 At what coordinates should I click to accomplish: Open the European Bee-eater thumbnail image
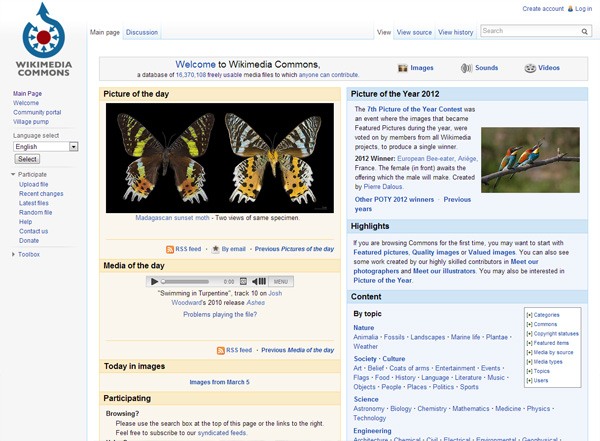(530, 160)
